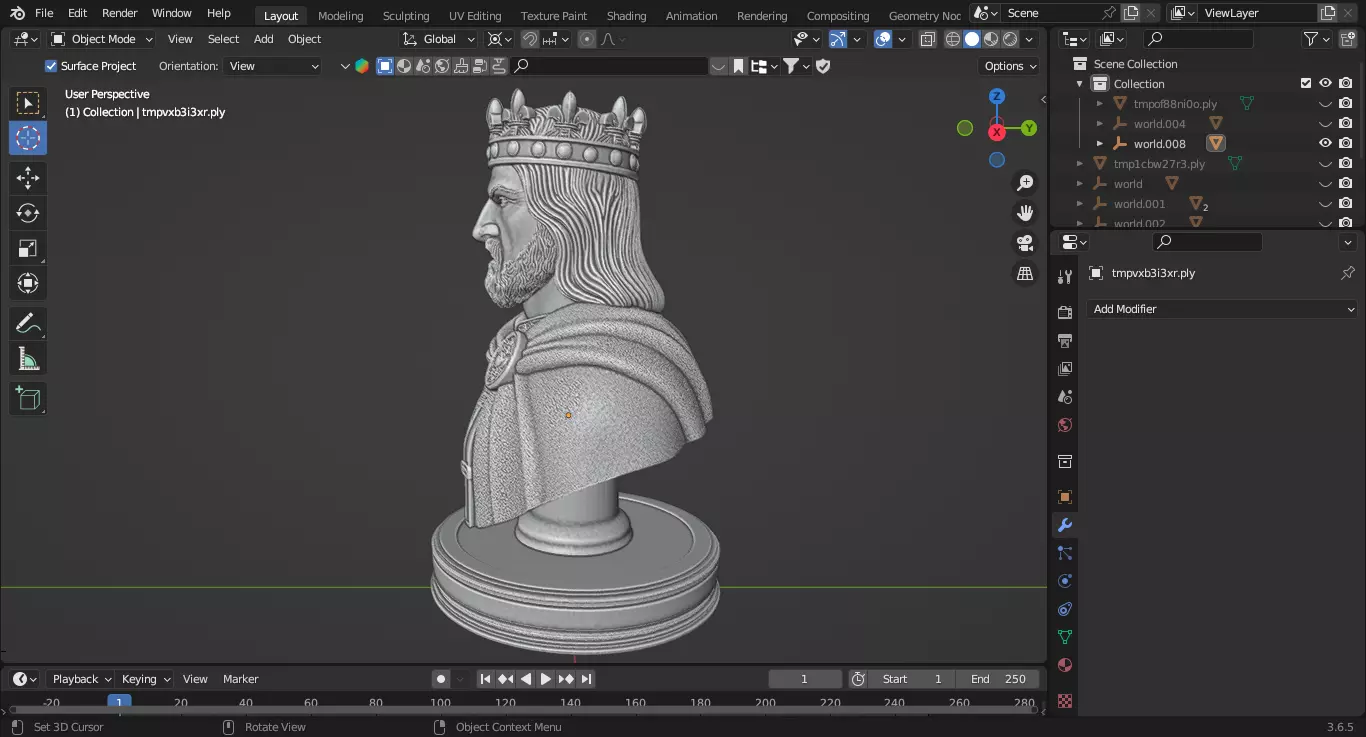Click Keying in the timeline

(145, 679)
